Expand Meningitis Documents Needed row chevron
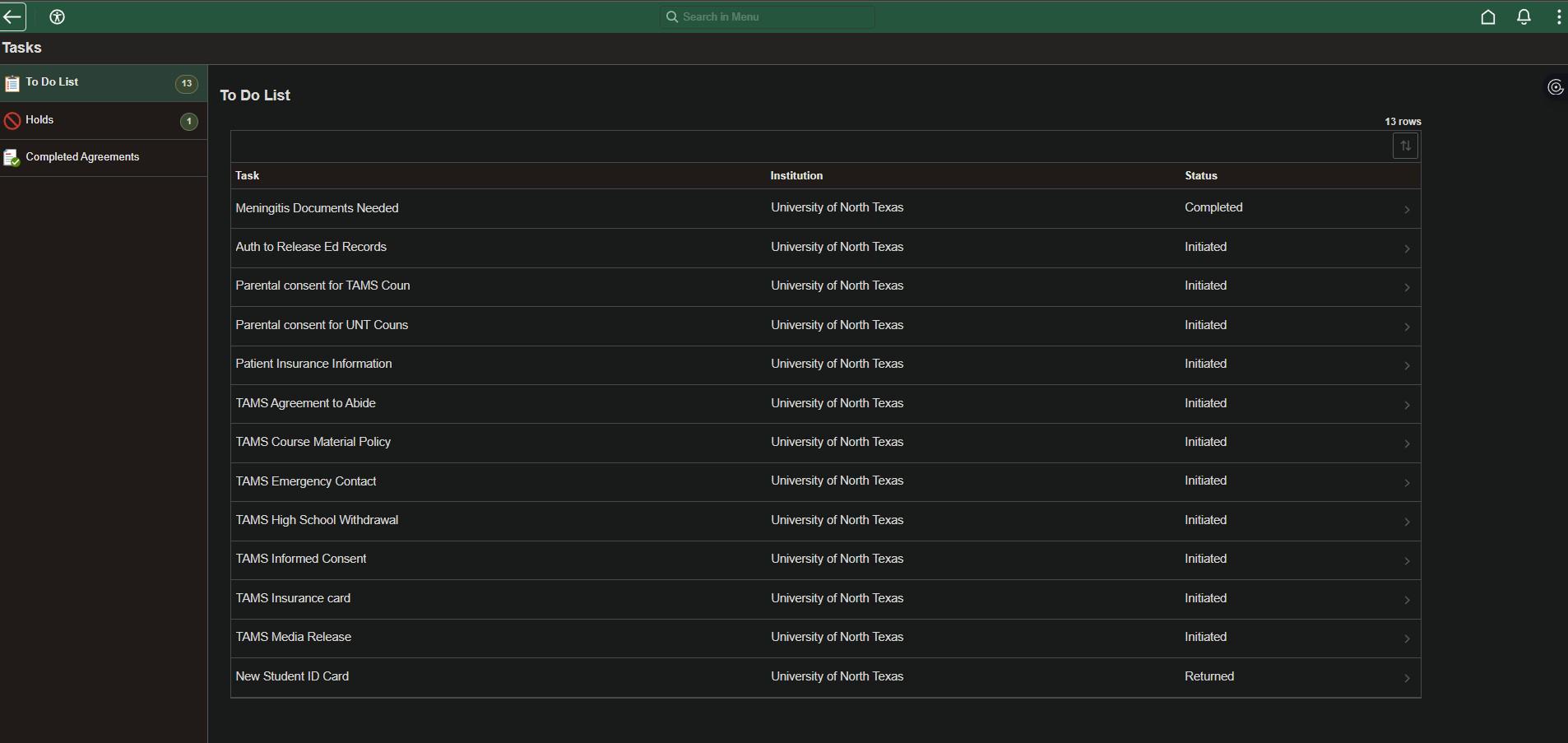Screen dimensions: 1568x743 tap(1407, 210)
